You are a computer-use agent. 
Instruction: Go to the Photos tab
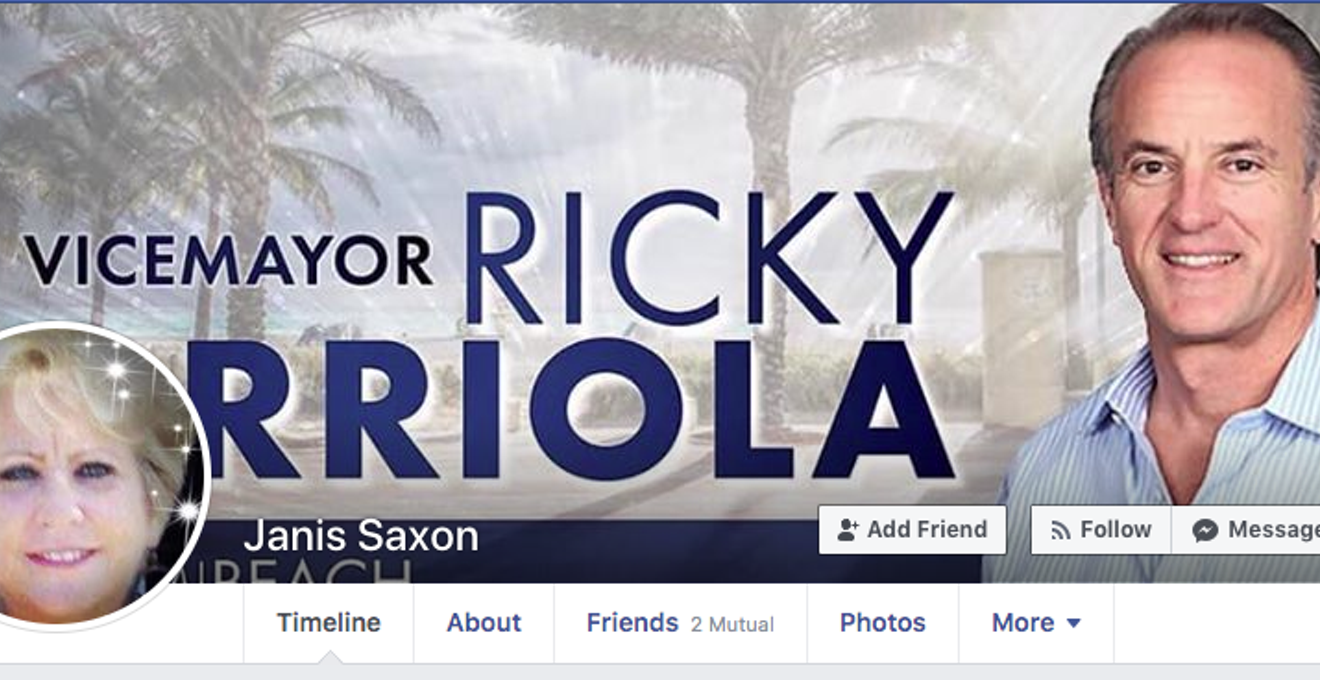coord(883,623)
